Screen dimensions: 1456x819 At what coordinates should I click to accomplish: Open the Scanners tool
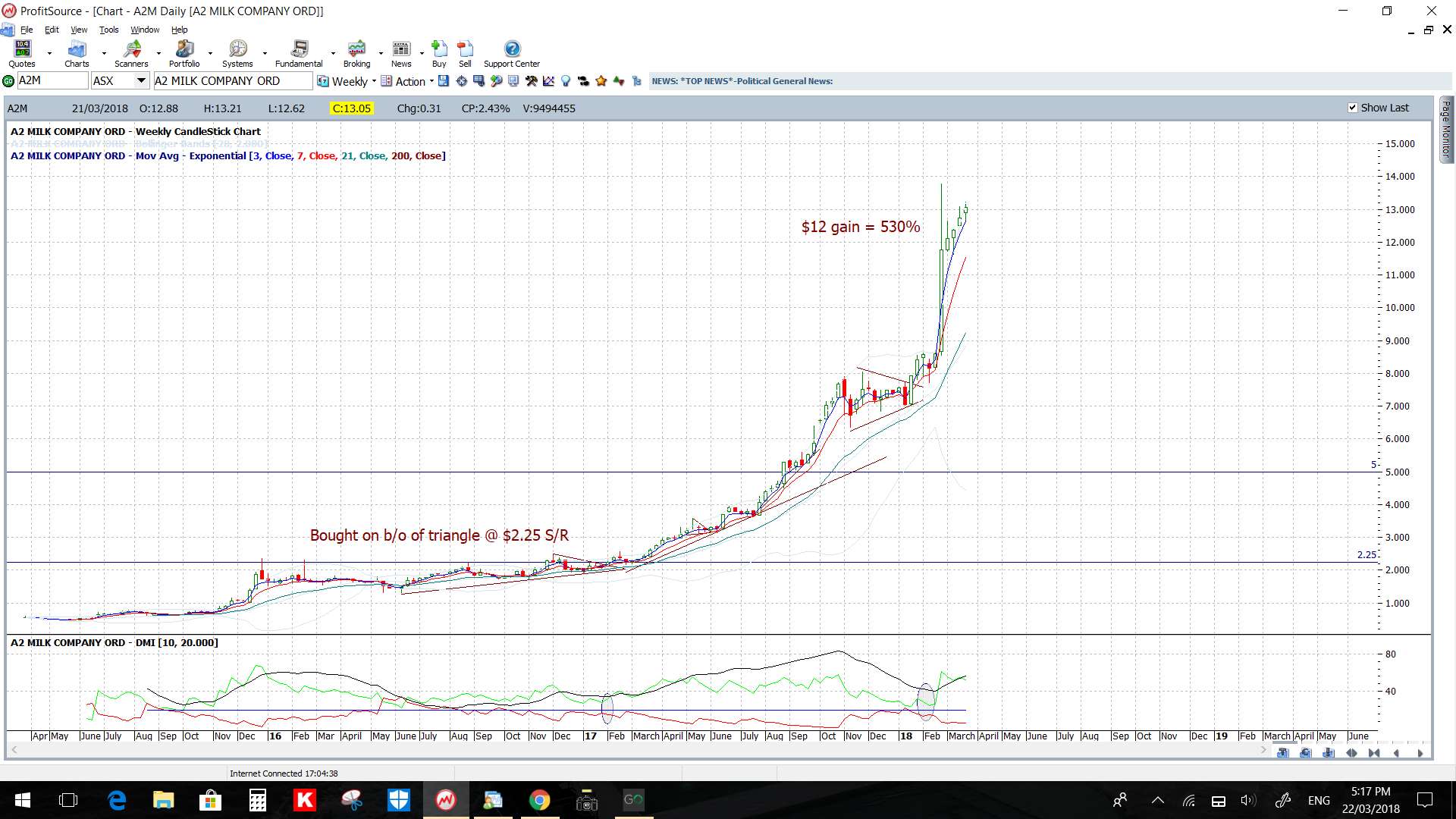(x=131, y=54)
